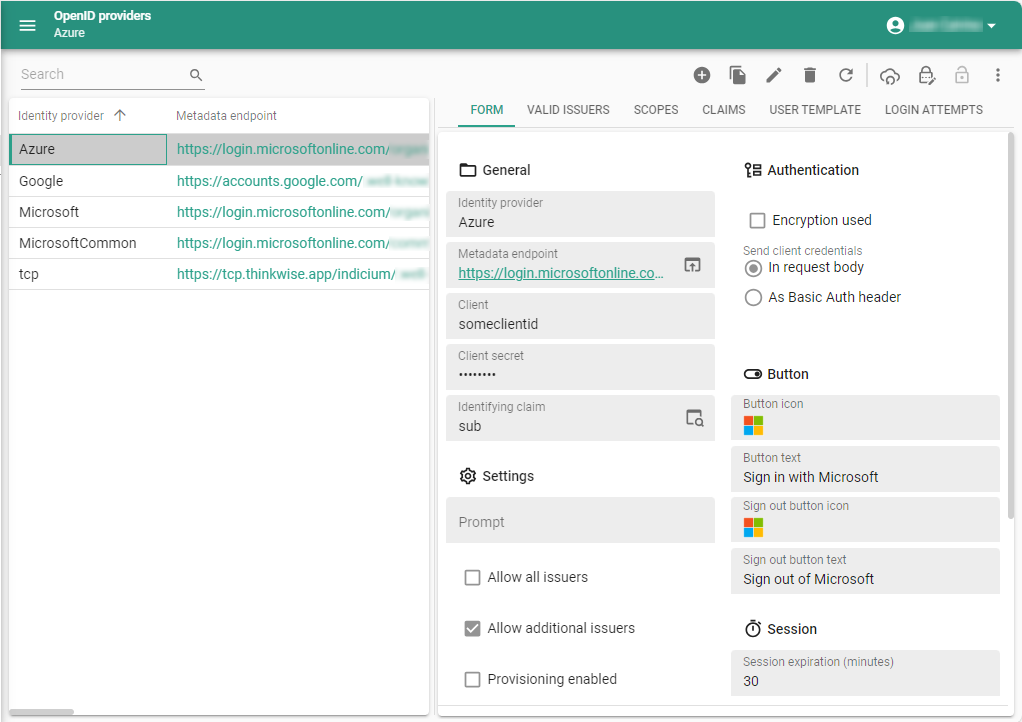The height and width of the screenshot is (722, 1022).
Task: Open lookup icon for Identifying claim
Action: click(694, 418)
